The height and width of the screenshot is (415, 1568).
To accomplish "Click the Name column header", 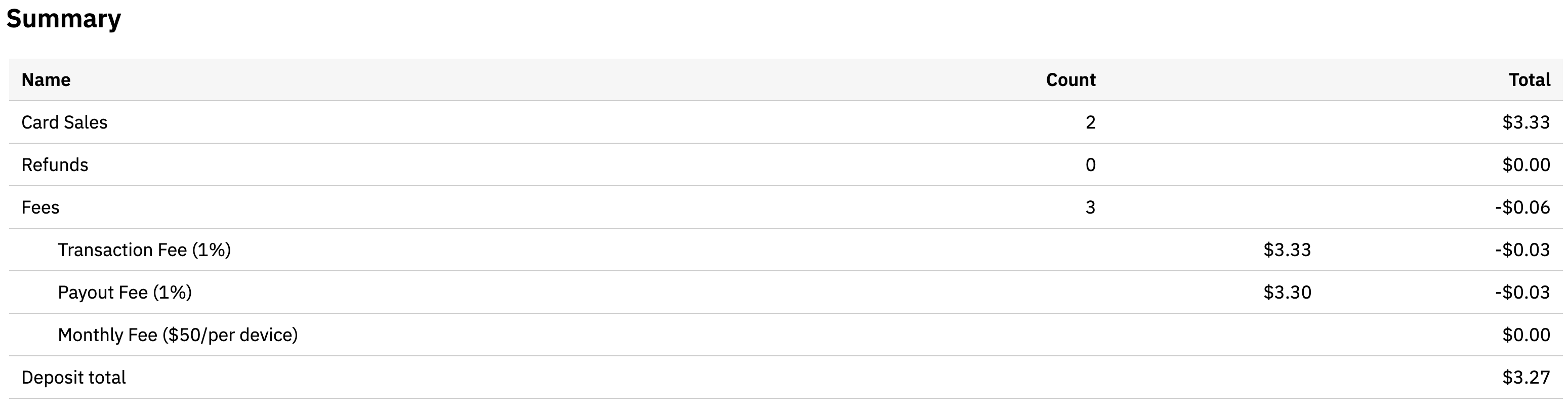I will 46,80.
